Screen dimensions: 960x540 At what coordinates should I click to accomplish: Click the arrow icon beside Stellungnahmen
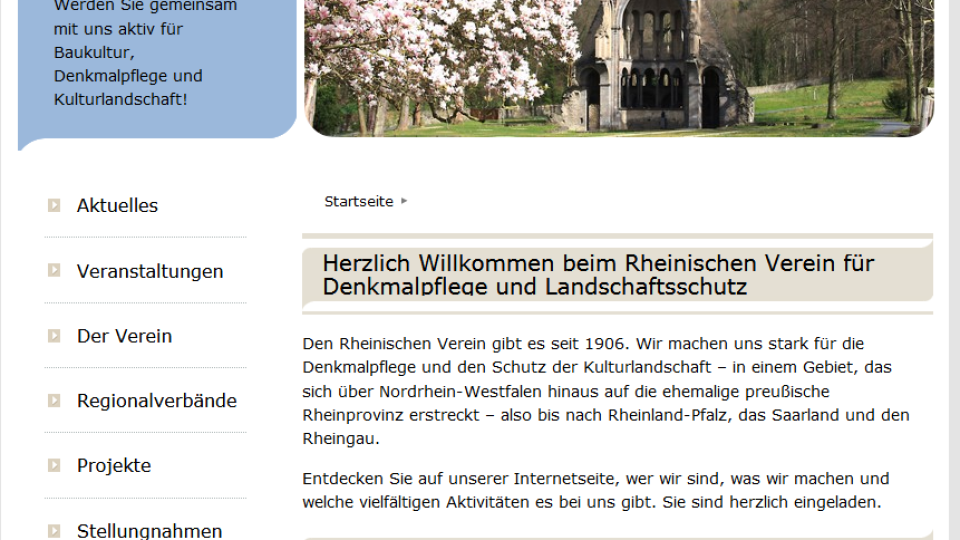point(54,531)
